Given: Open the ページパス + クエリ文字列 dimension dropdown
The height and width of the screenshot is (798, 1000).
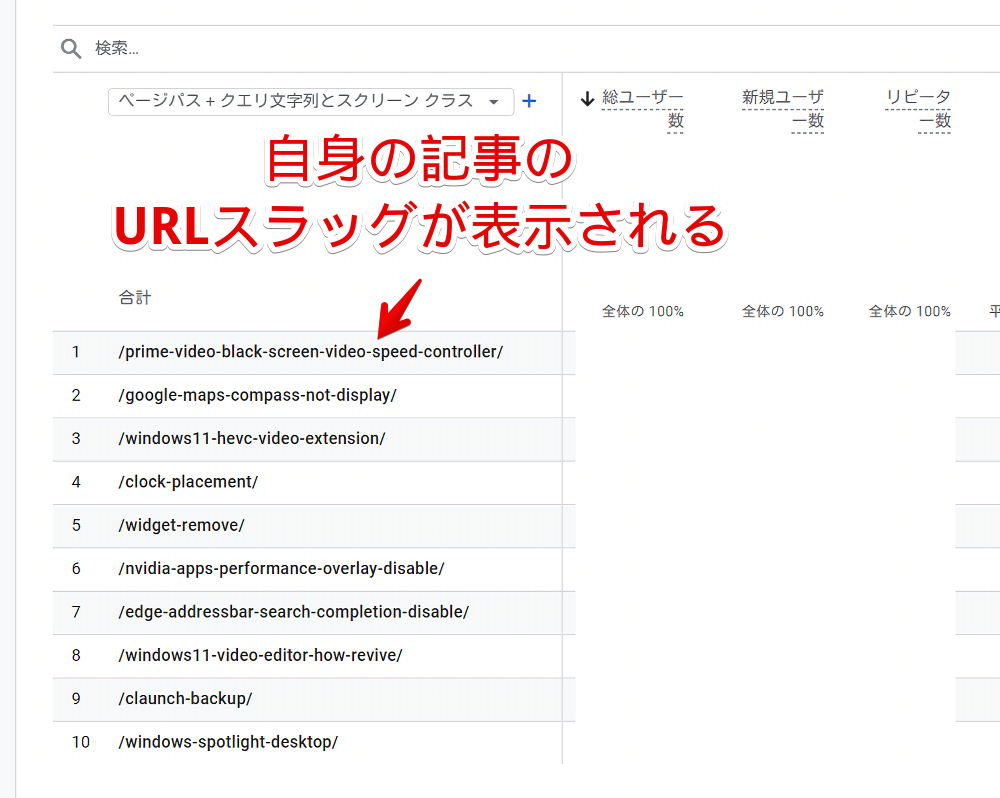Looking at the screenshot, I should pyautogui.click(x=311, y=101).
